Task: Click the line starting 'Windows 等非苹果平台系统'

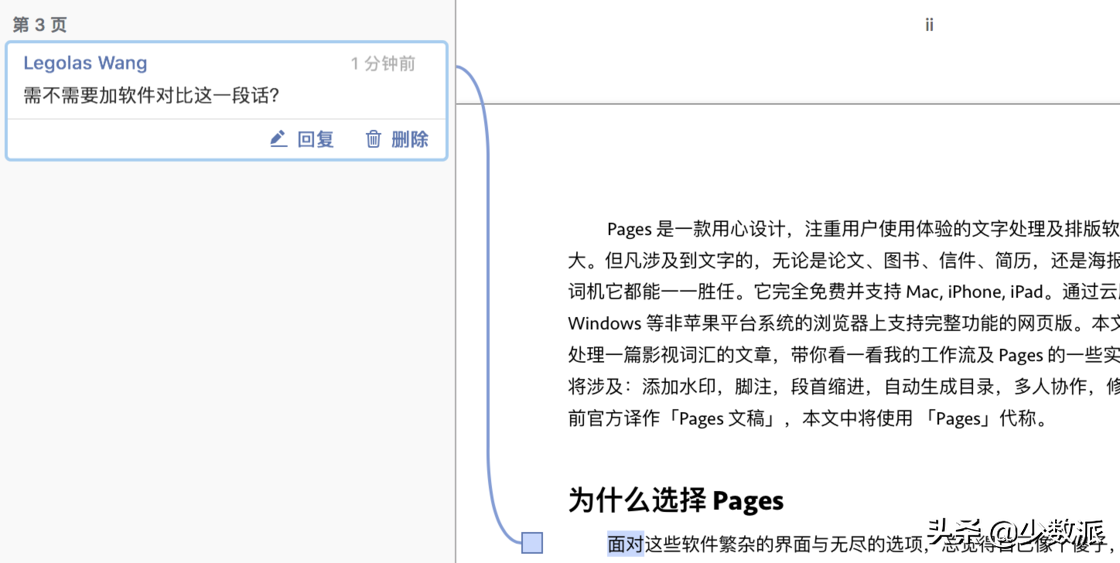Action: tap(844, 323)
